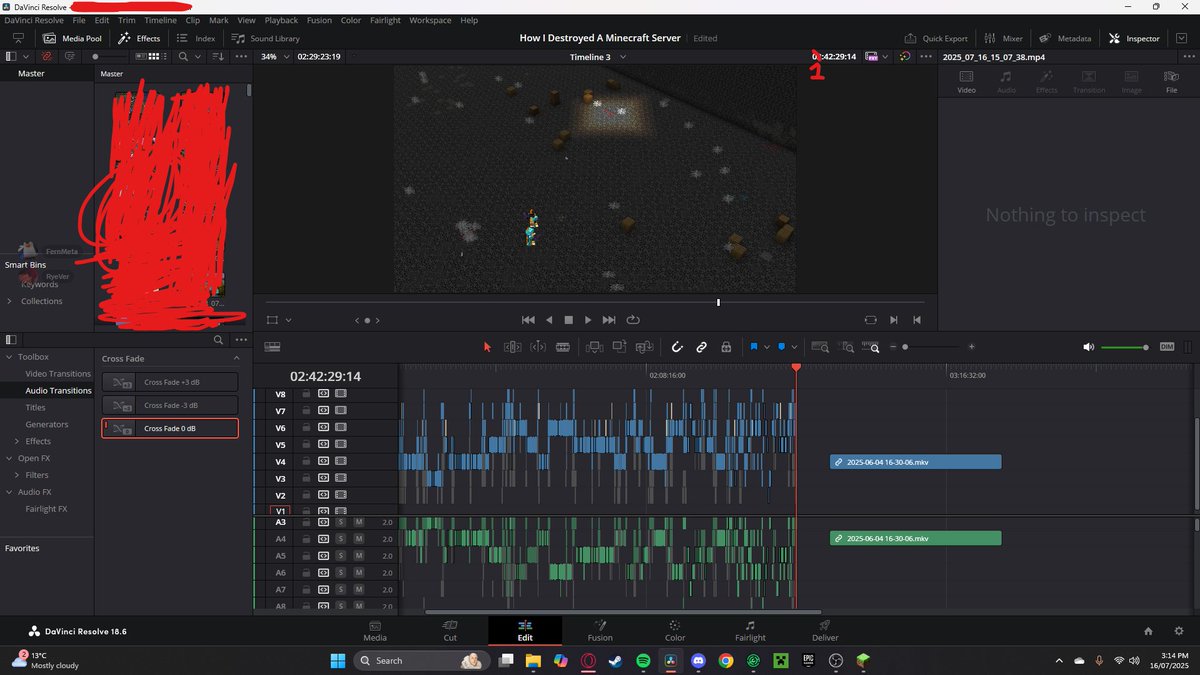Open the Timeline View Options icon
The image size is (1200, 675).
(x=272, y=347)
